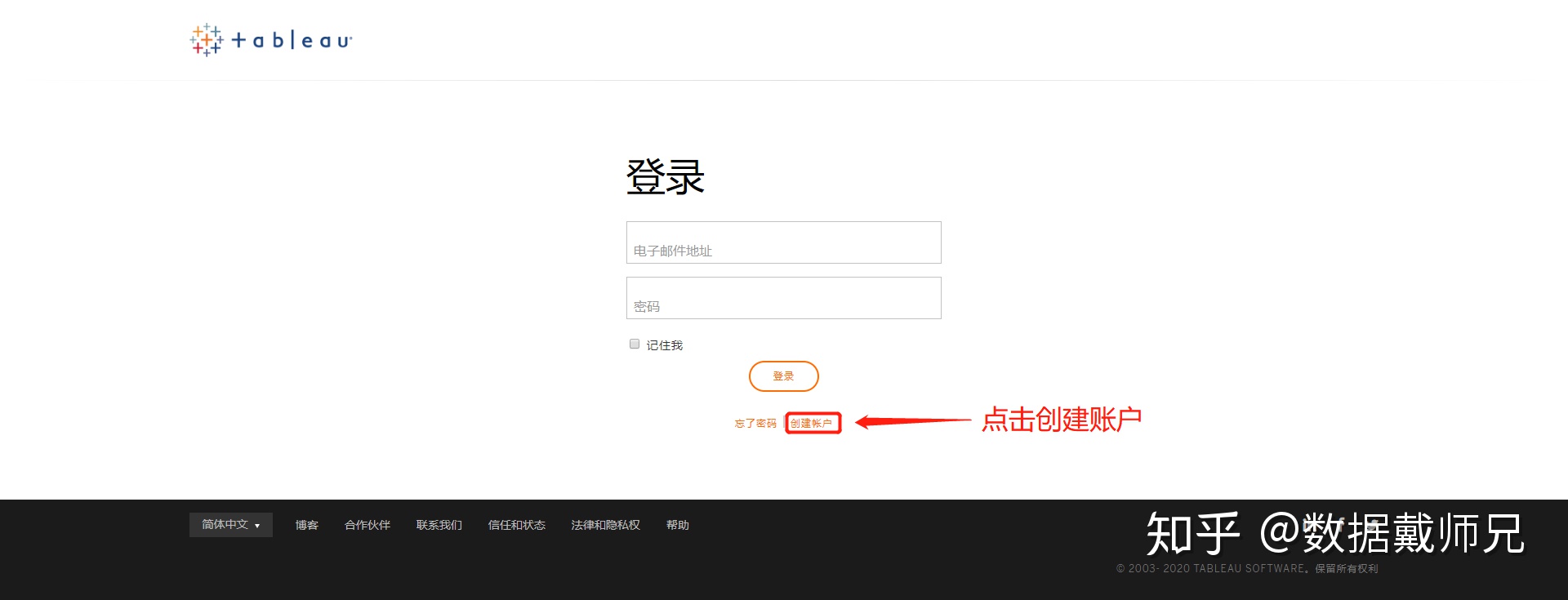The image size is (1568, 600).
Task: Open the 联系我们 contact us footer link
Action: coord(439,525)
